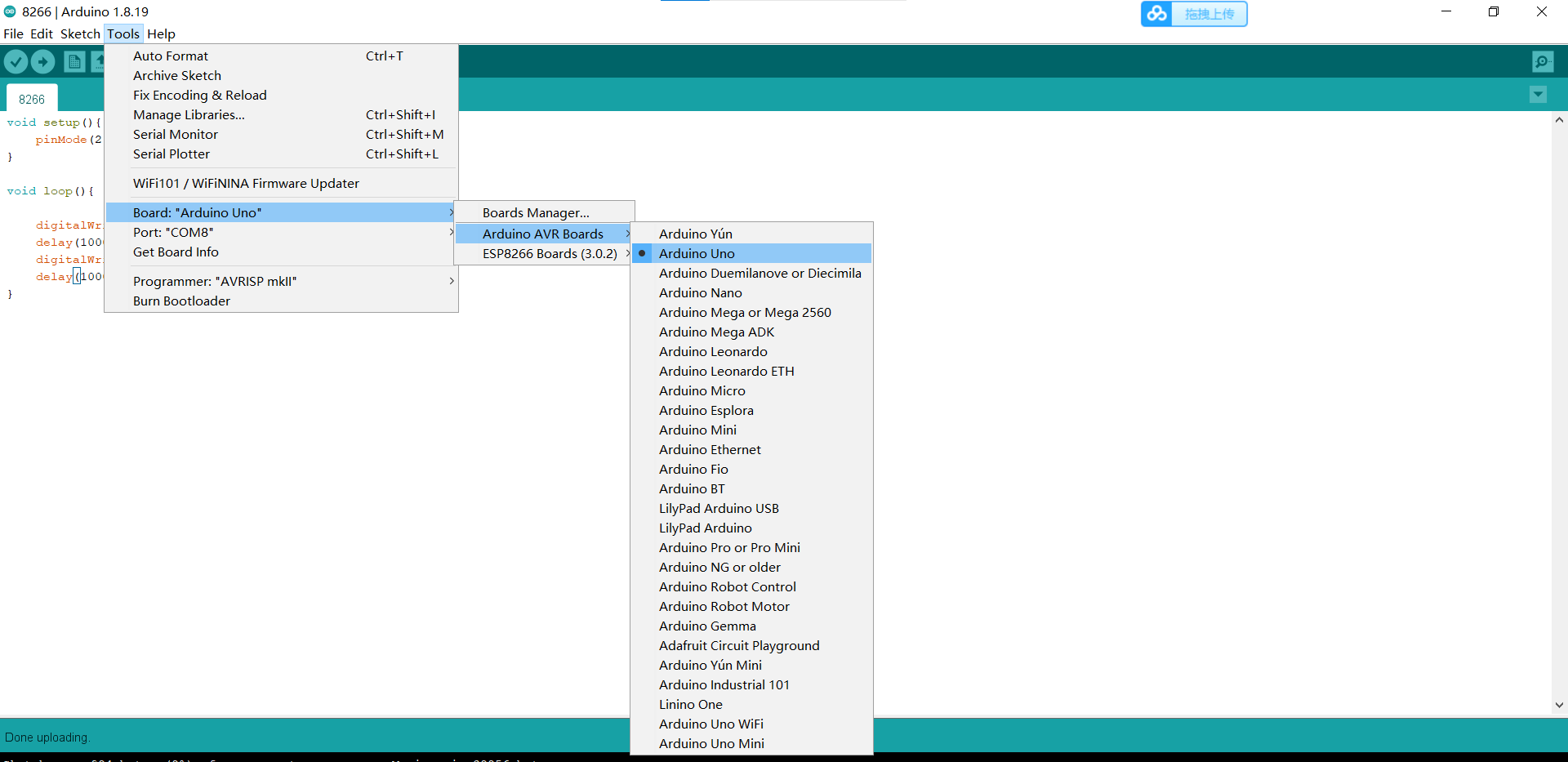The height and width of the screenshot is (762, 1568).
Task: Select the Arduino AVR Boards submenu
Action: (x=544, y=234)
